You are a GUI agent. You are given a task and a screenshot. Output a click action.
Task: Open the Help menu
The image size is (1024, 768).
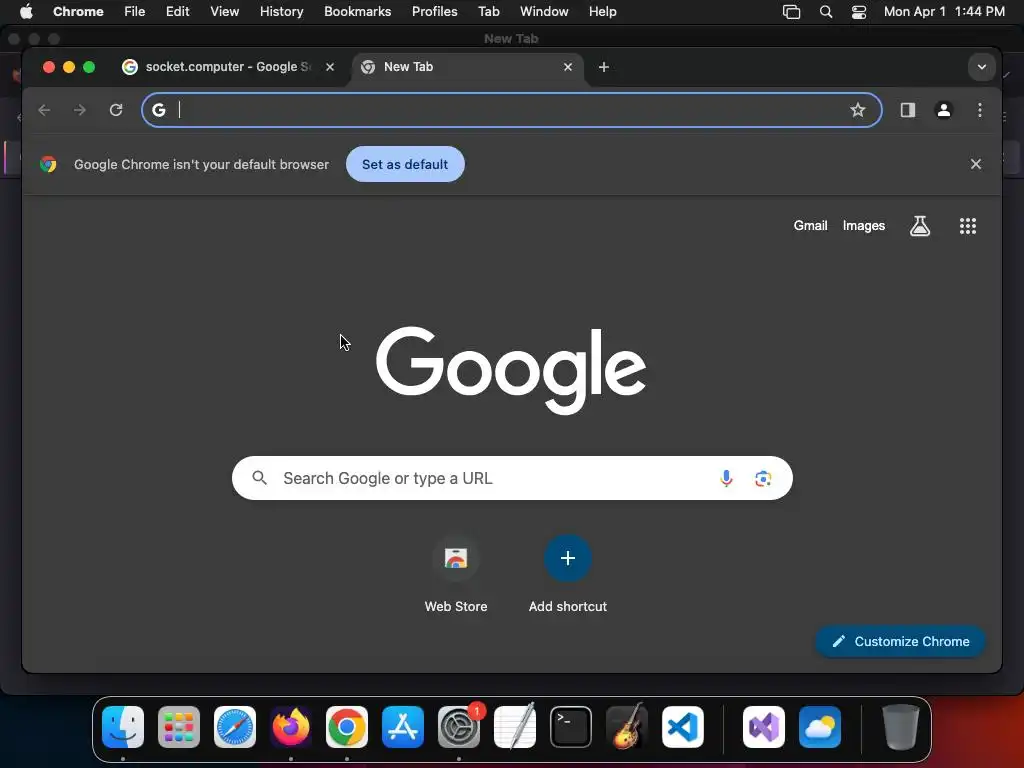coord(602,11)
